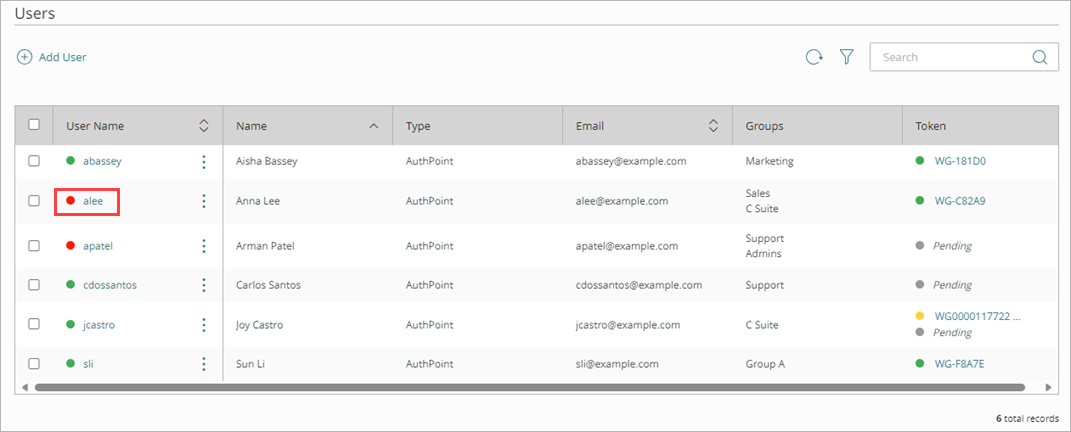The height and width of the screenshot is (432, 1071).
Task: Click the Add User button
Action: click(52, 58)
